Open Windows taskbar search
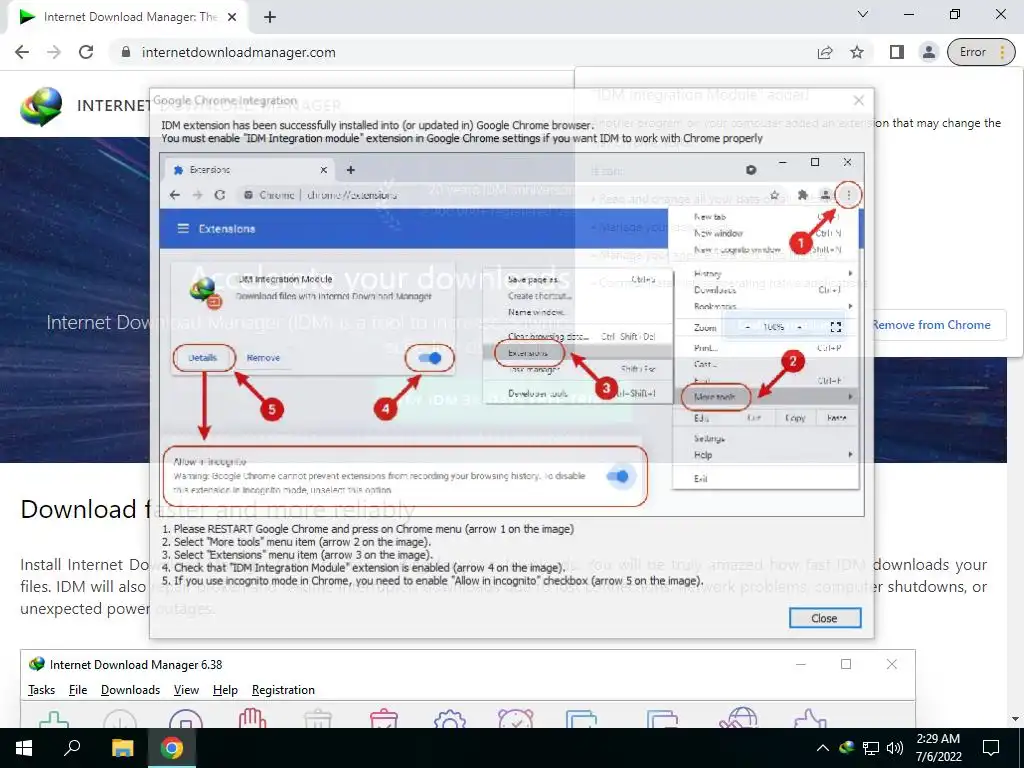This screenshot has width=1024, height=768. coord(72,748)
